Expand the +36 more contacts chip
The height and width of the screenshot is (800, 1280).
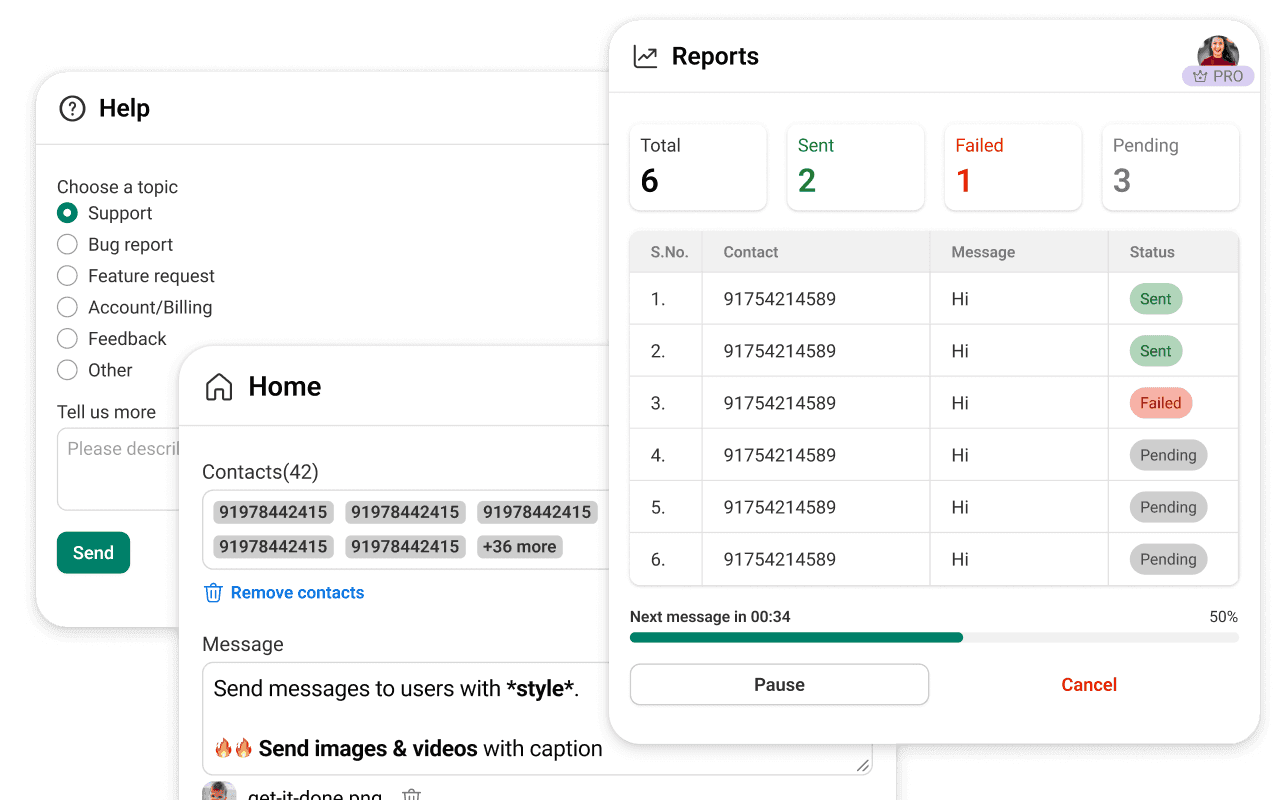click(519, 547)
